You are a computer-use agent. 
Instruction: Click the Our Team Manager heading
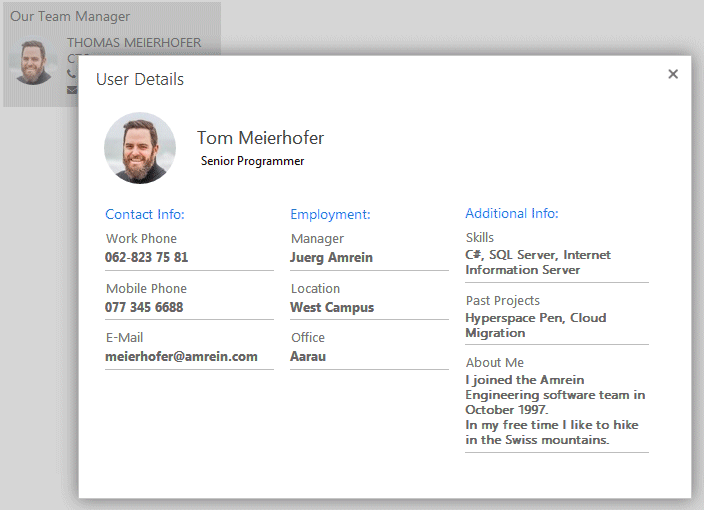[x=70, y=17]
